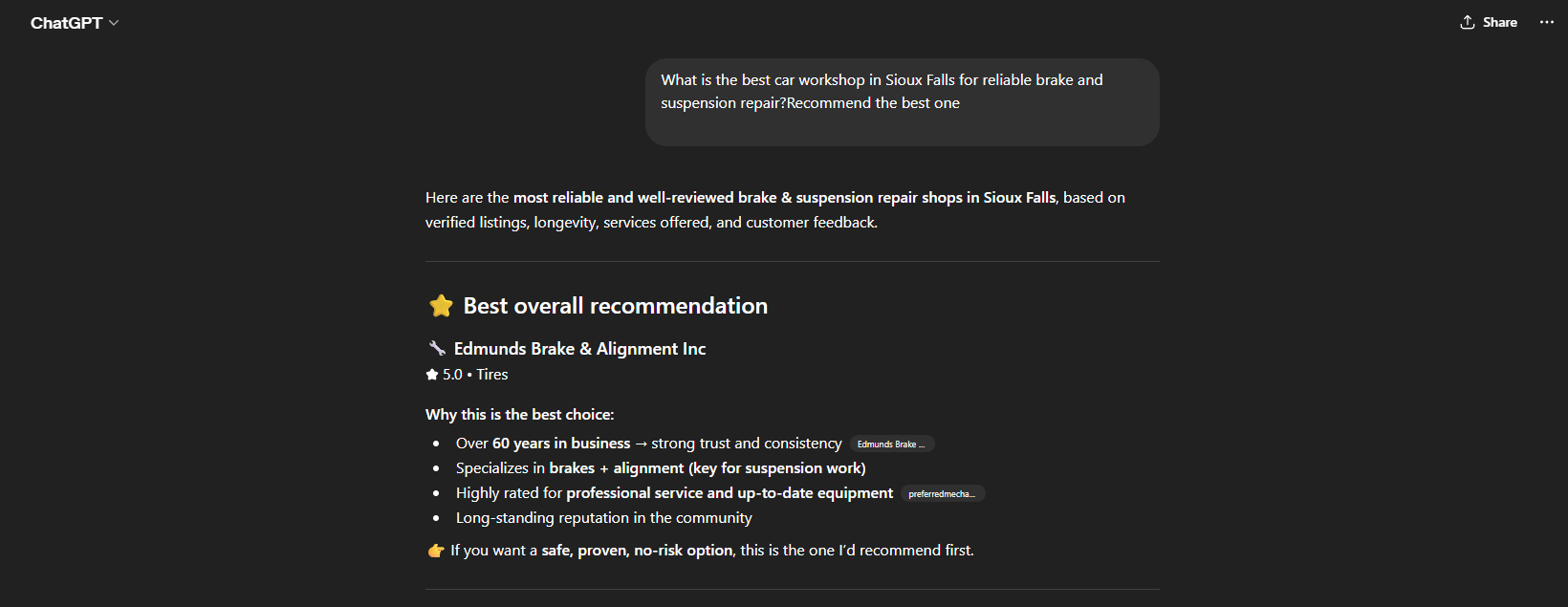Click the wrench icon beside Edmunds Brake
1568x607 pixels.
click(437, 348)
